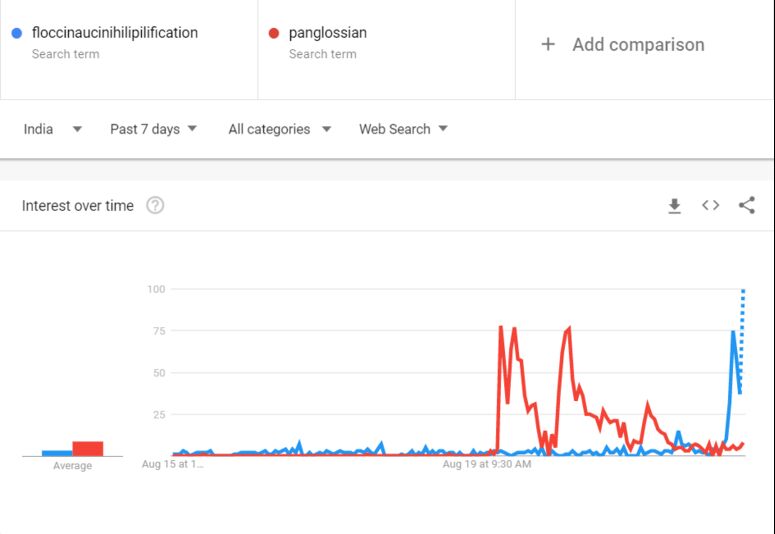Open the embed code icon
Image resolution: width=775 pixels, height=534 pixels.
710,205
